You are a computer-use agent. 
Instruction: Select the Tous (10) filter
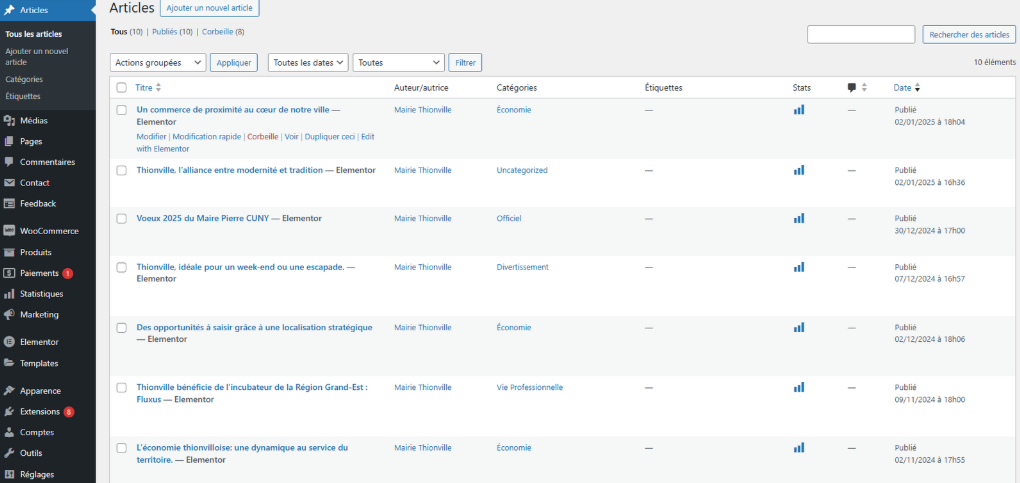coord(127,32)
